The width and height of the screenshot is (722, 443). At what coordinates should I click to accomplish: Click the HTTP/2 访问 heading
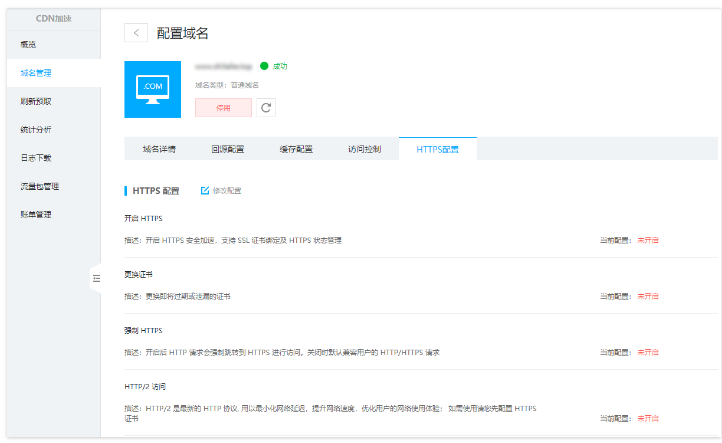pyautogui.click(x=145, y=387)
